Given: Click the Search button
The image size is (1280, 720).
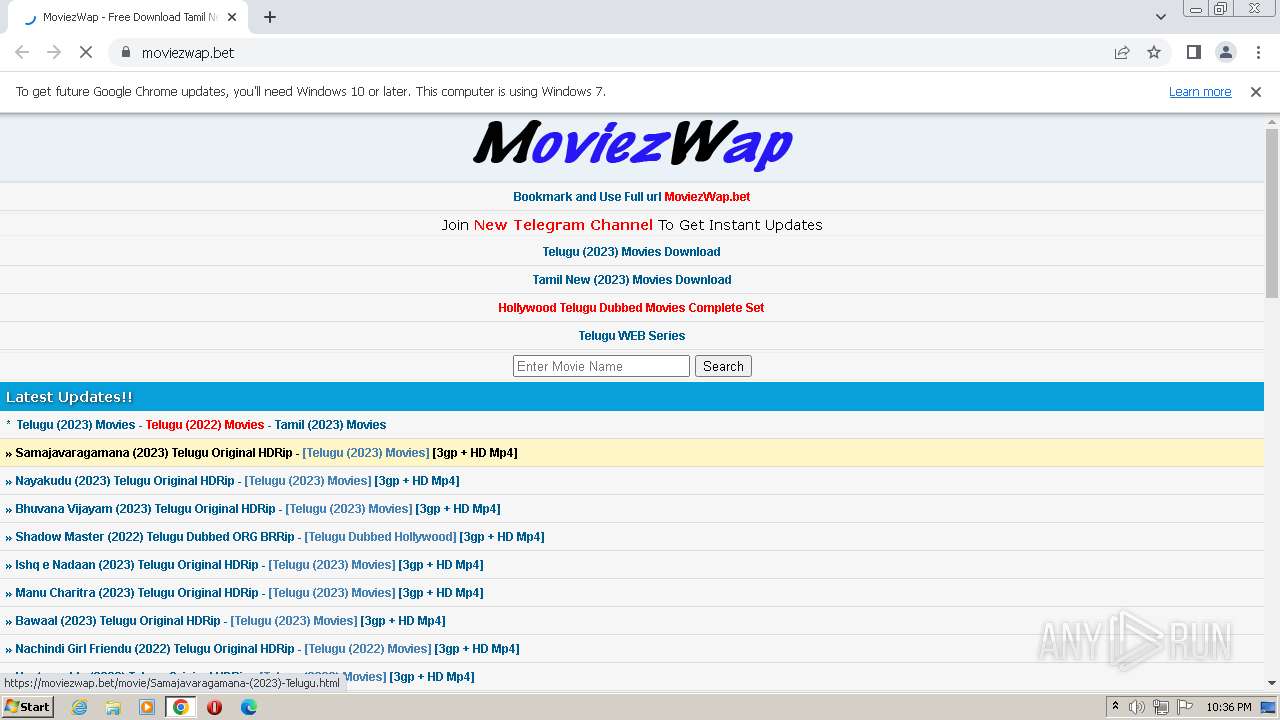Looking at the screenshot, I should point(723,366).
